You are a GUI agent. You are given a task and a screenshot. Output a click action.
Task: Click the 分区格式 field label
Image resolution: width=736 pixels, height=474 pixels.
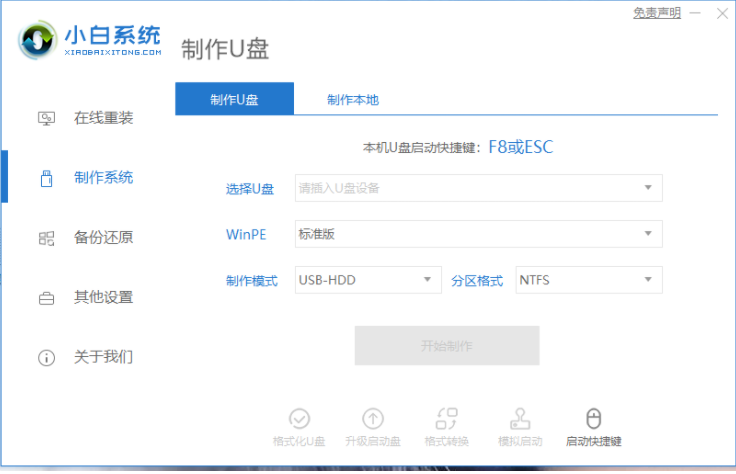(x=477, y=281)
